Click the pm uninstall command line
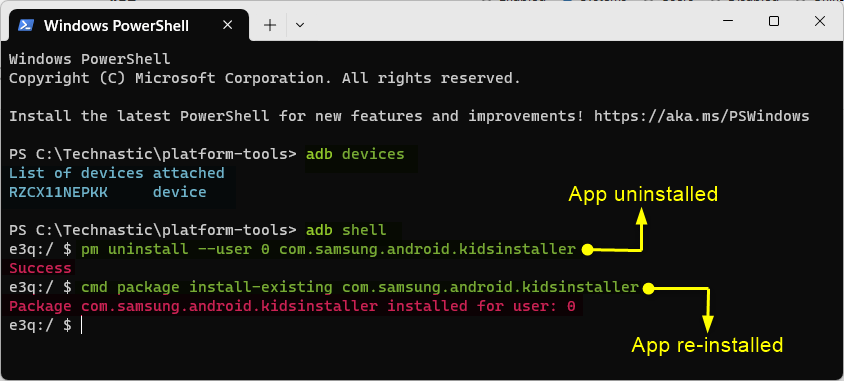Screen dimensions: 844x381 pos(328,249)
